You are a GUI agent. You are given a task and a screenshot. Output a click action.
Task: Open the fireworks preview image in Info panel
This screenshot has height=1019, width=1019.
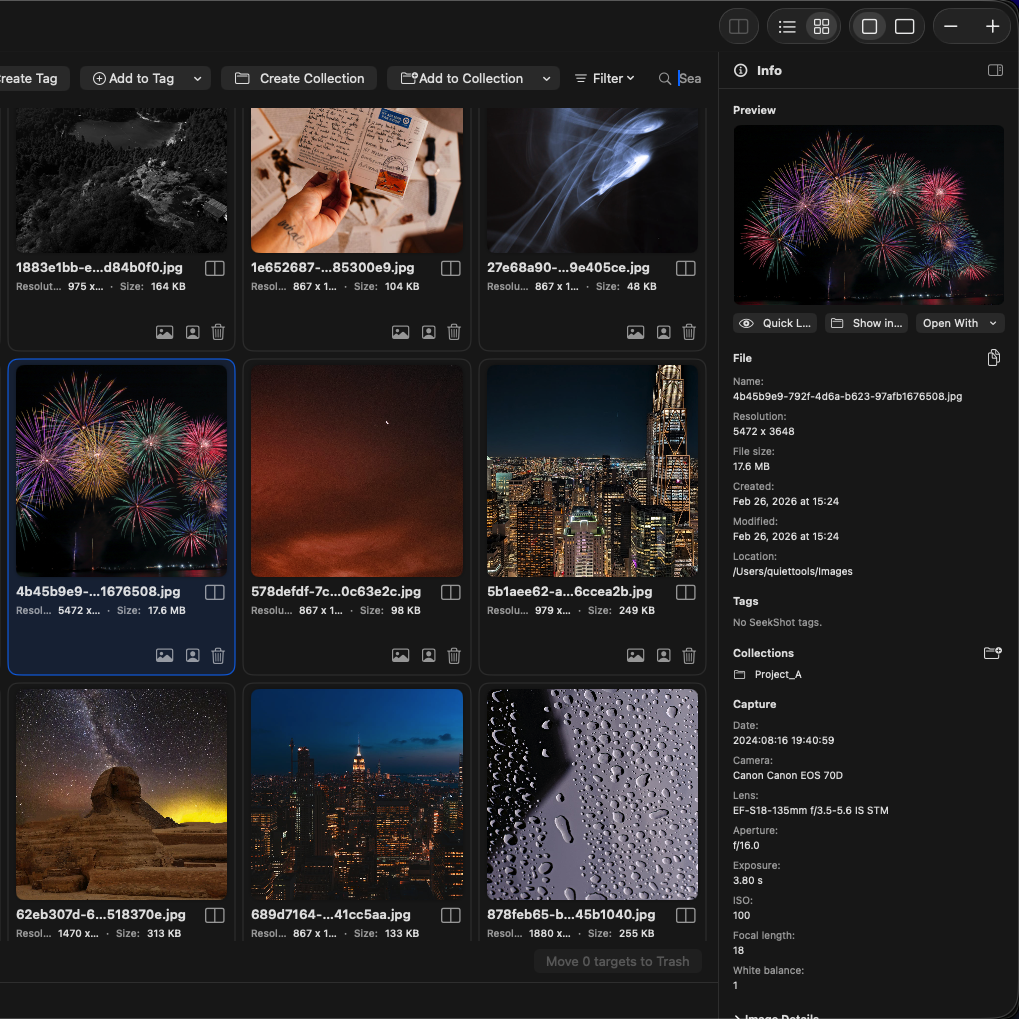point(868,215)
